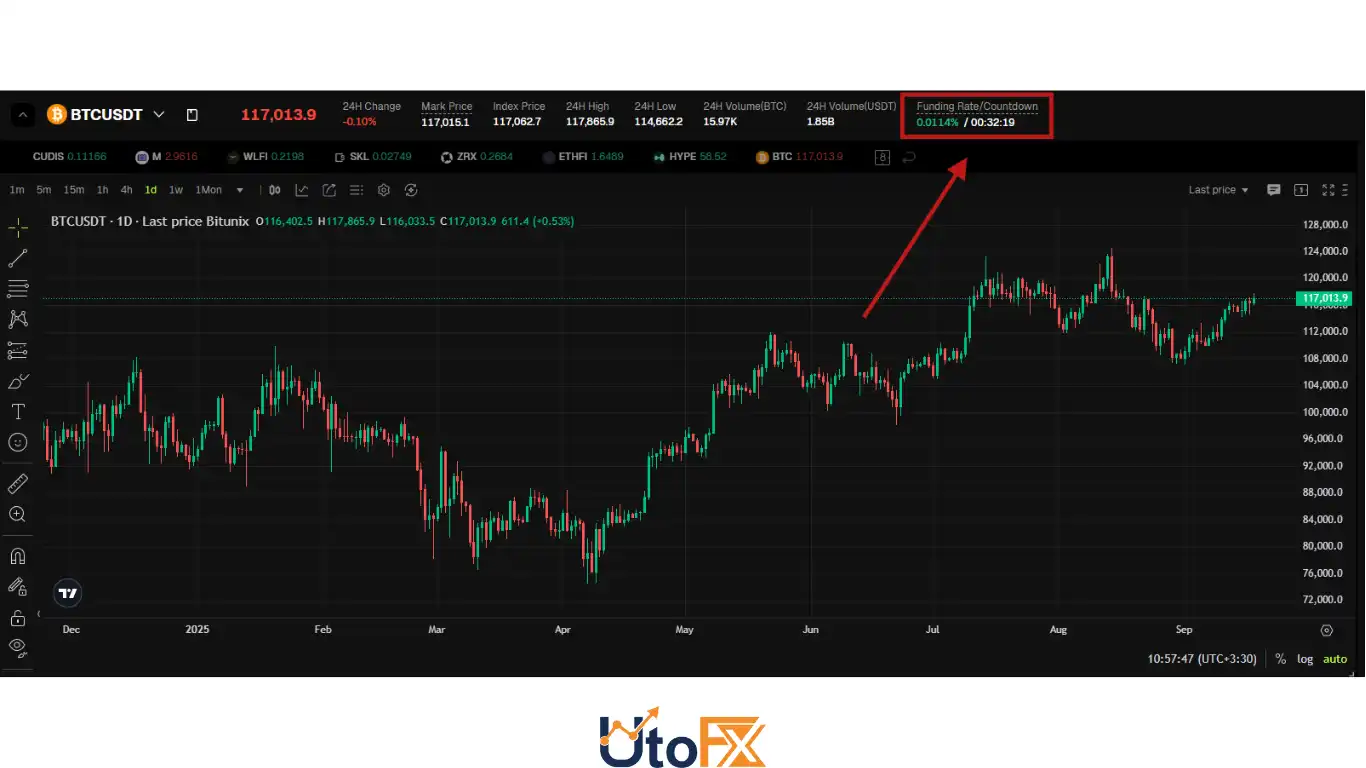1366x768 pixels.
Task: Open CUDIS ticker from the favorites bar
Action: tap(69, 157)
